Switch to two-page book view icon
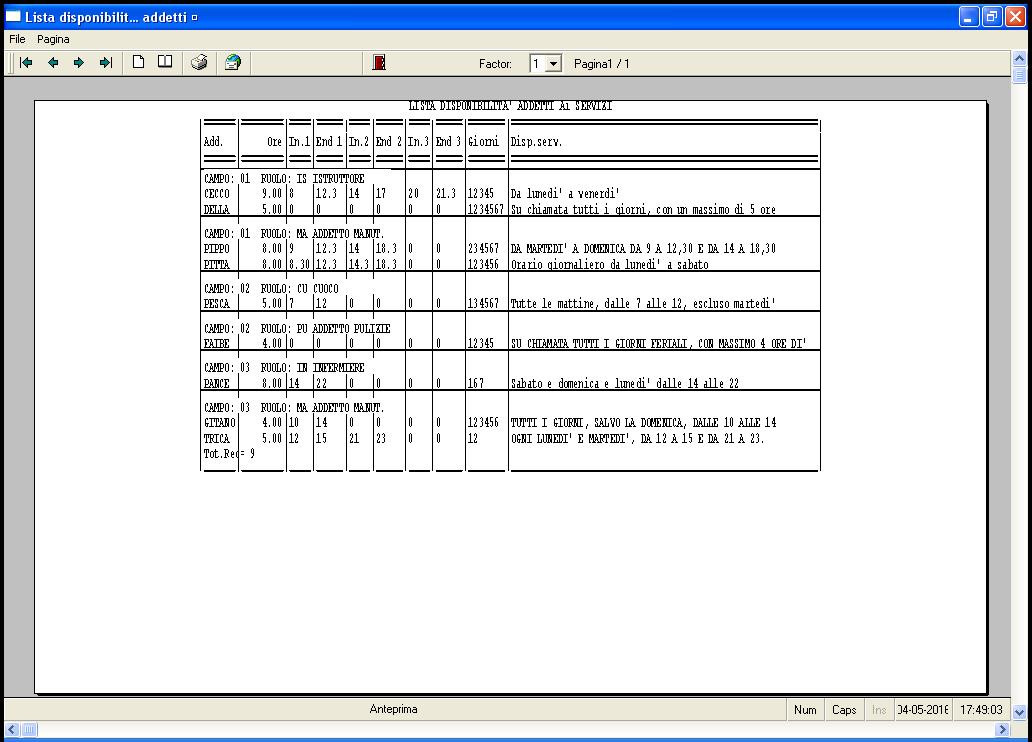The image size is (1032, 742). (x=165, y=63)
